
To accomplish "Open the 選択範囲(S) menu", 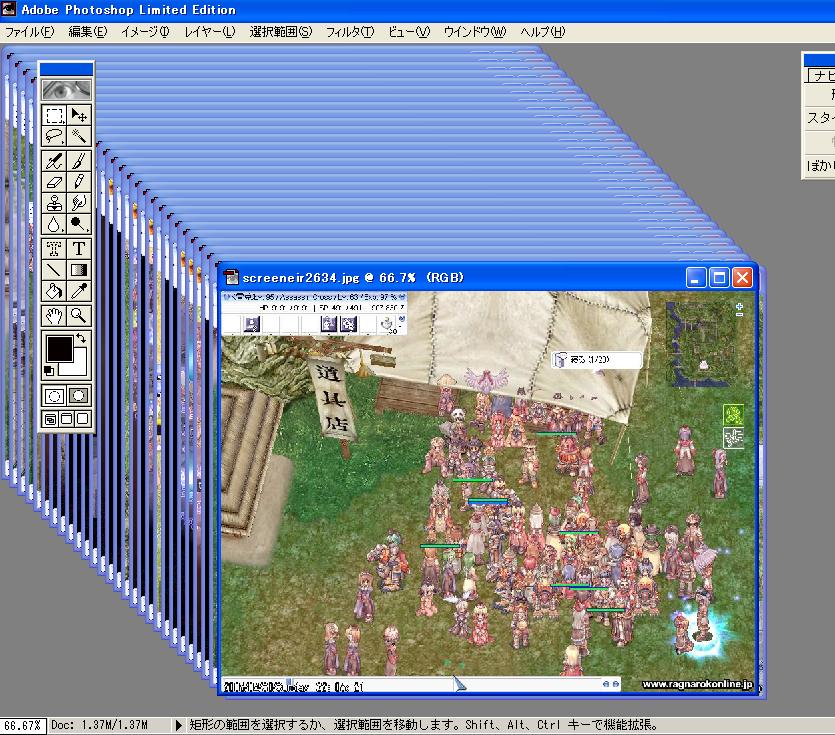I will point(281,32).
